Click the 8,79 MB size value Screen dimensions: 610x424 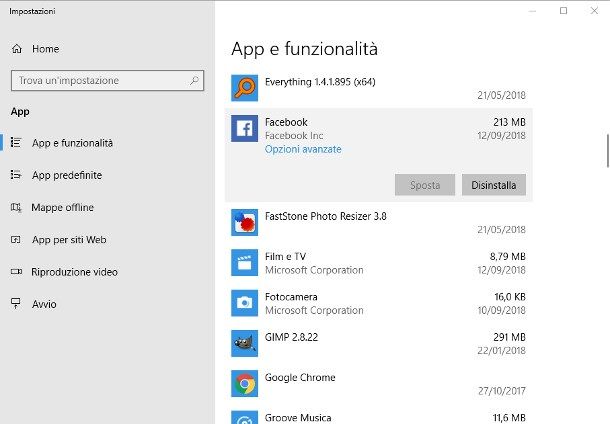pyautogui.click(x=507, y=256)
